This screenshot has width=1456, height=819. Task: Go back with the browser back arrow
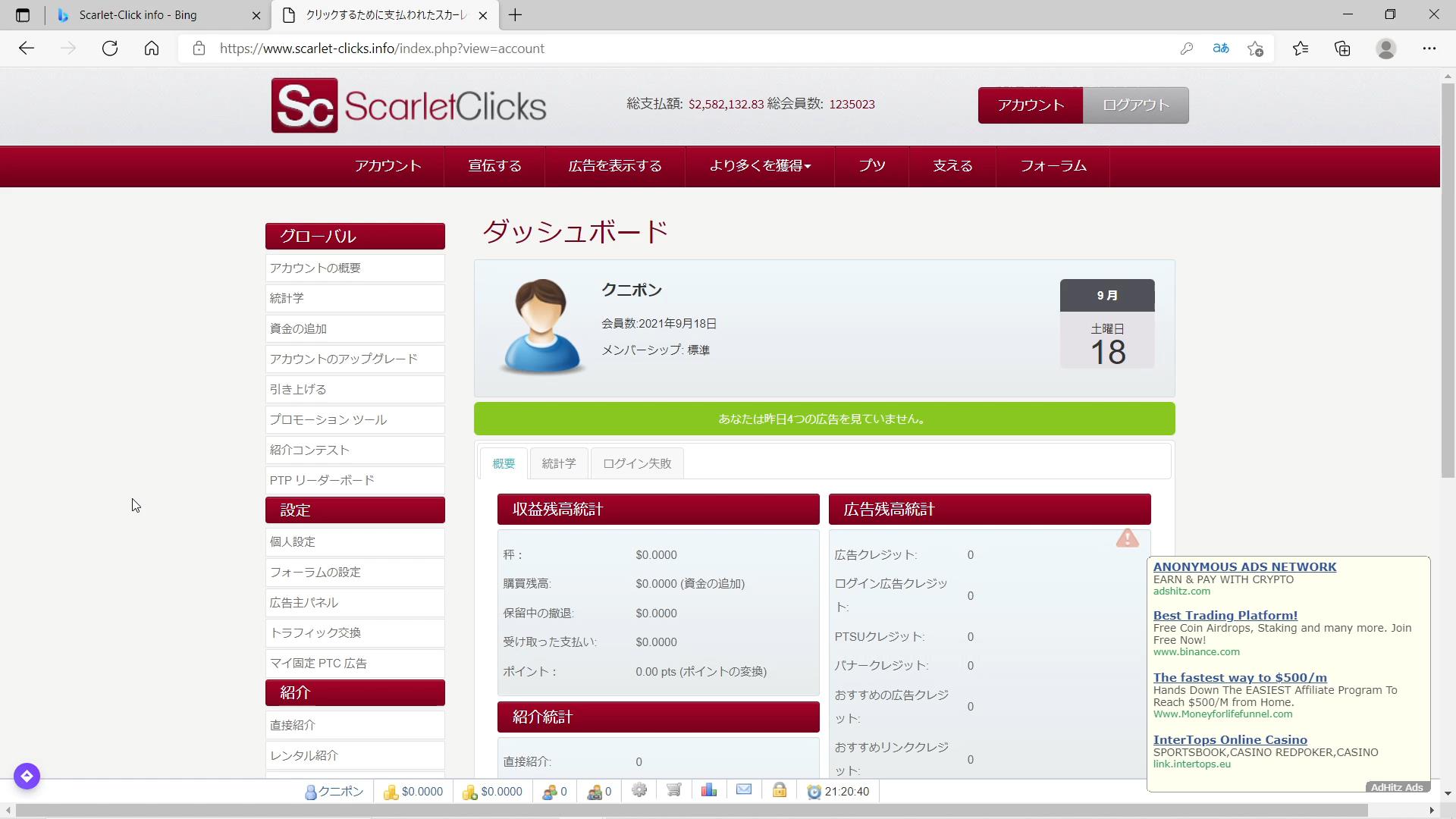click(27, 49)
